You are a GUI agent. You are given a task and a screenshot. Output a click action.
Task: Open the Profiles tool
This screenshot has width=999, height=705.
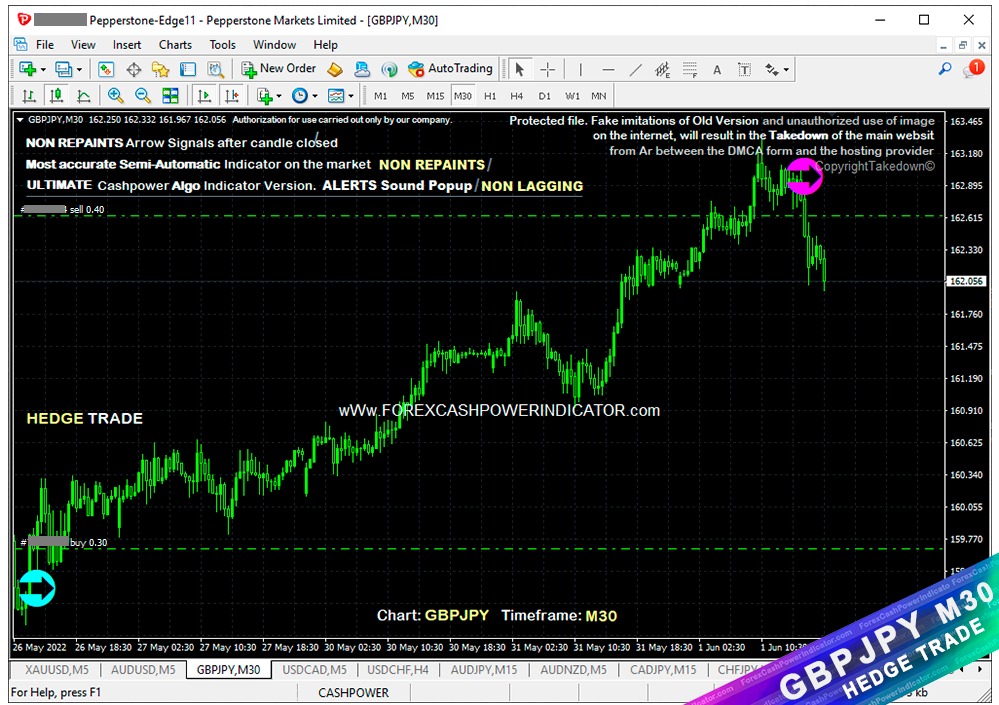pyautogui.click(x=63, y=69)
